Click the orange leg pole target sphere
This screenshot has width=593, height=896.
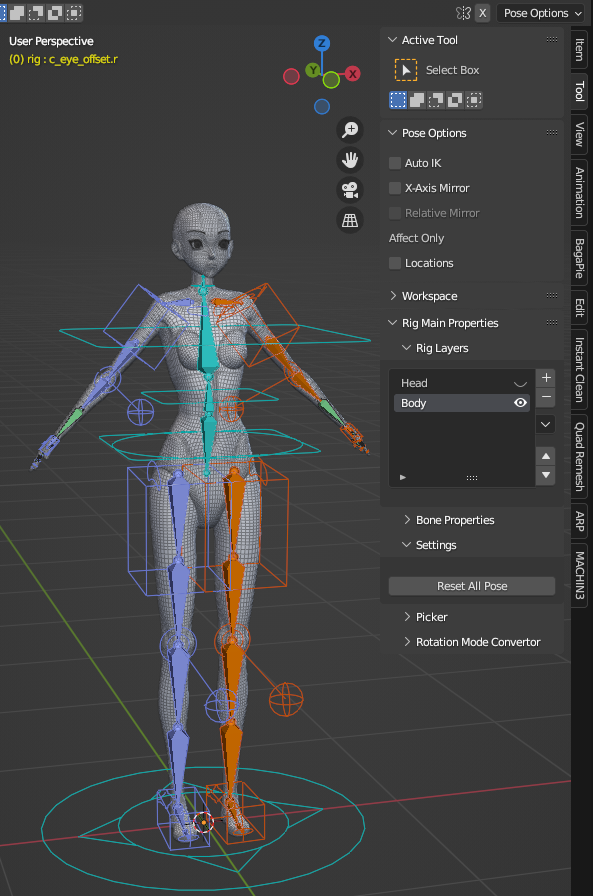(x=286, y=699)
